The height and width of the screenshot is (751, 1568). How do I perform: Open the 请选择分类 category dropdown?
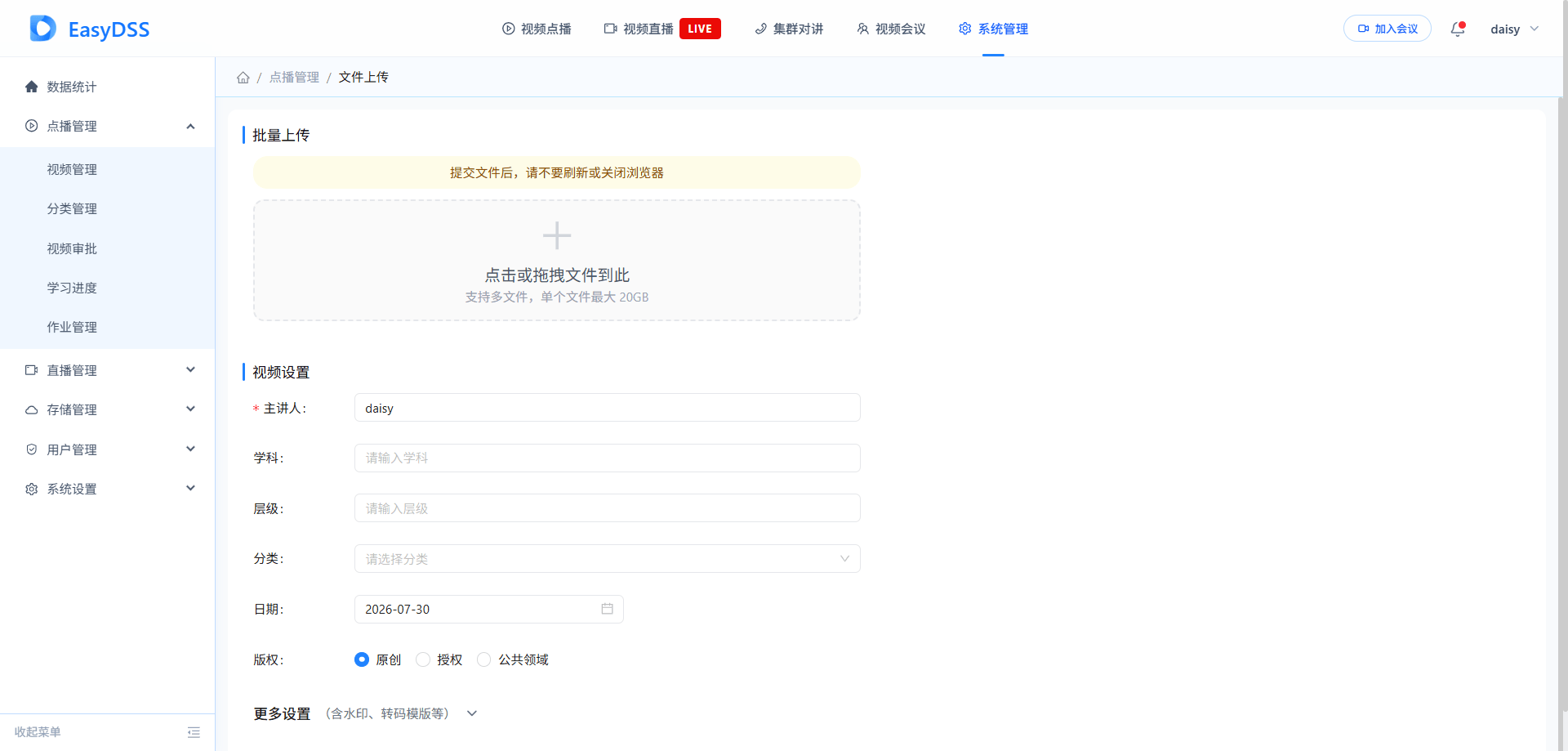tap(607, 559)
